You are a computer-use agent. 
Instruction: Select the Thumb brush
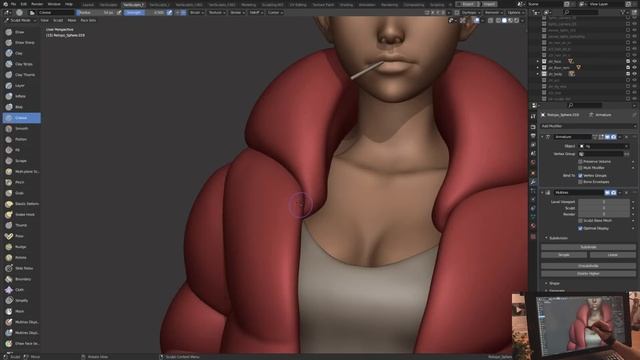click(x=21, y=225)
